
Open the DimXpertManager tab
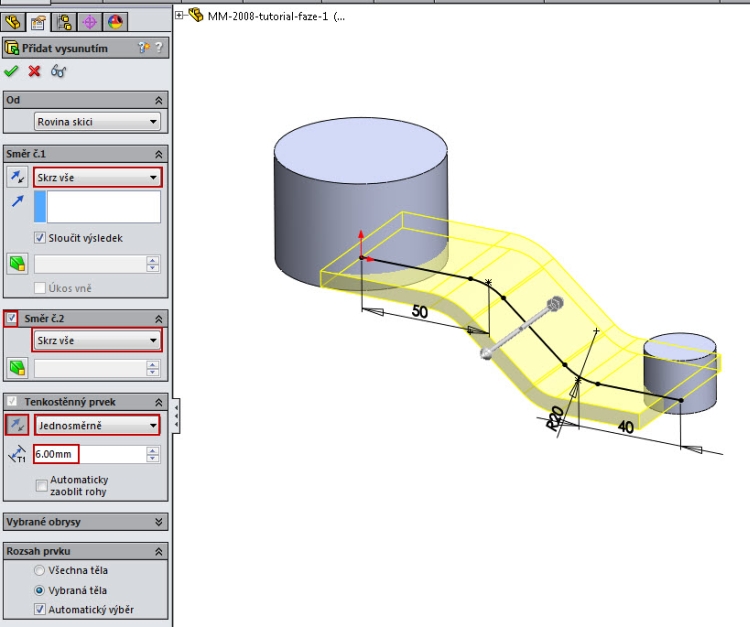point(89,22)
